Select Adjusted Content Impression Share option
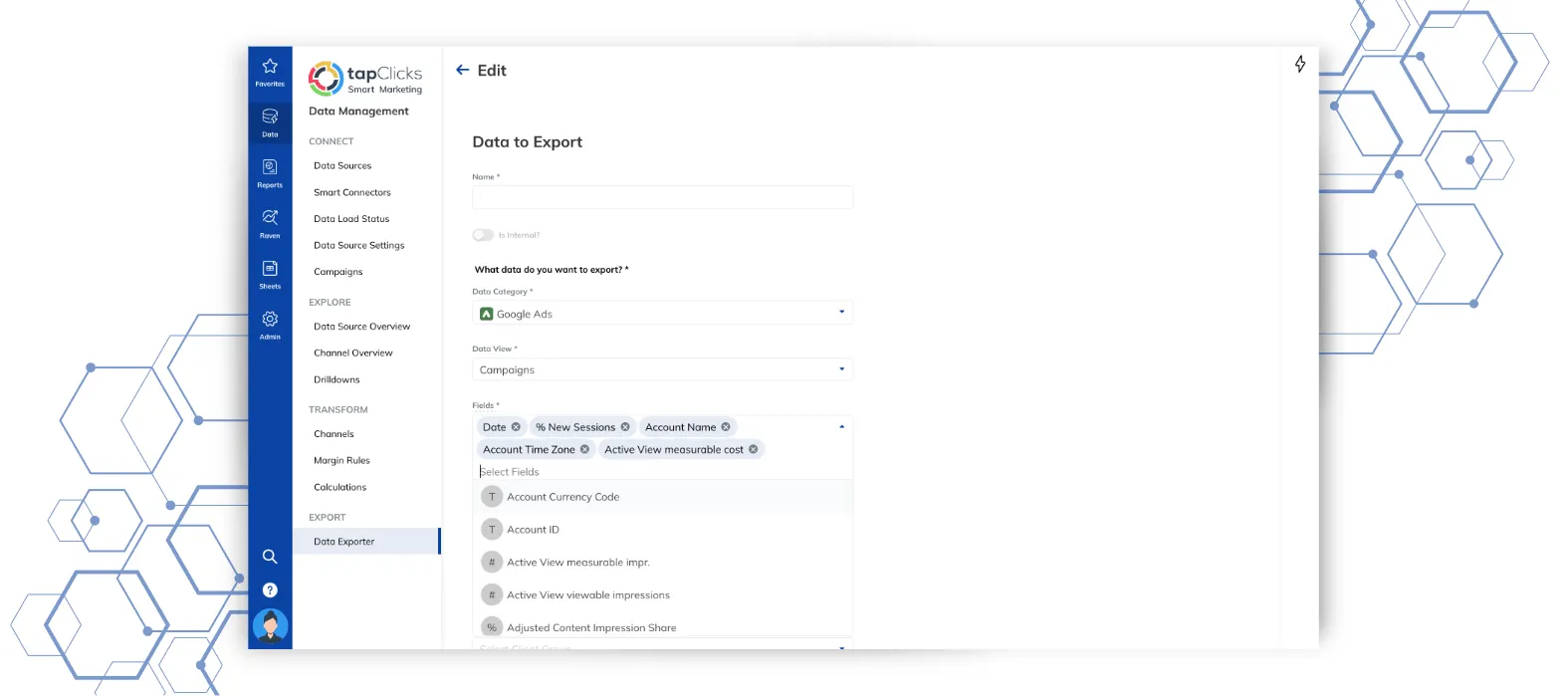Image resolution: width=1568 pixels, height=697 pixels. [663, 625]
